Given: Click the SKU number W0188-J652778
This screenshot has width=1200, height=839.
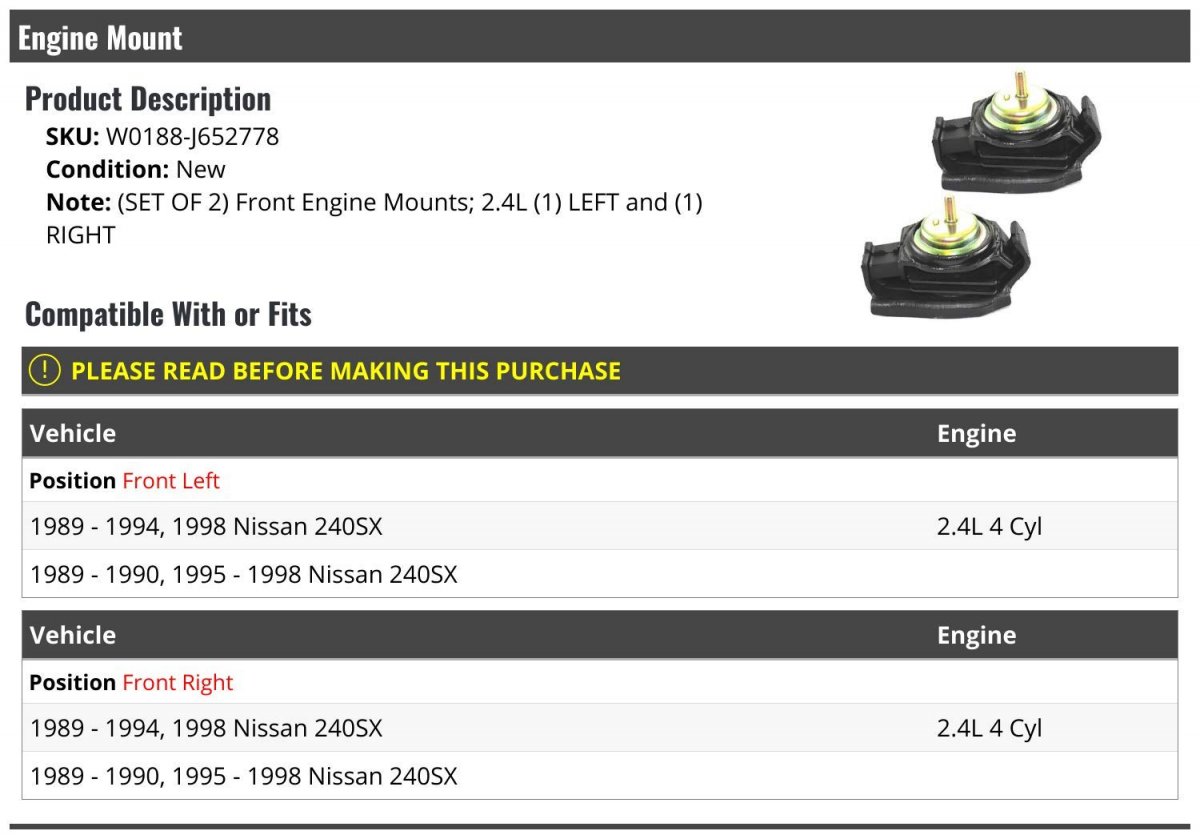Looking at the screenshot, I should (x=192, y=137).
